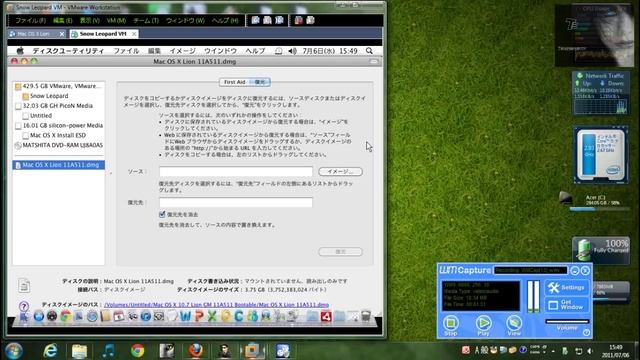Open the Apple menu in Mac menu bar
The height and width of the screenshot is (360, 640).
(x=20, y=51)
